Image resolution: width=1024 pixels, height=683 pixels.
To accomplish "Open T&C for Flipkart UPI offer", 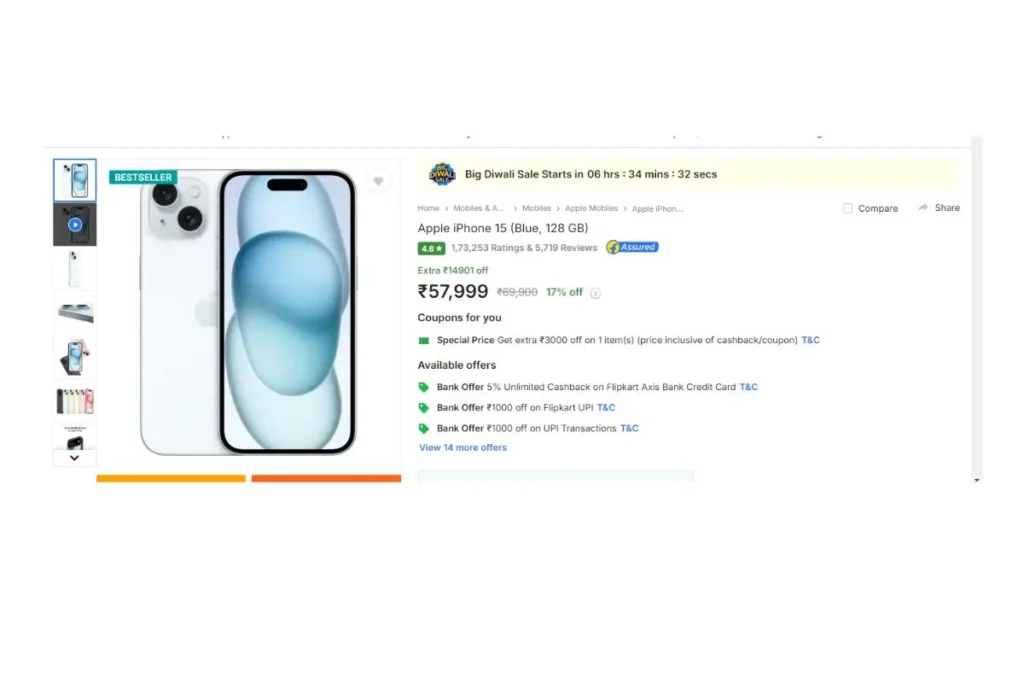I will click(x=606, y=407).
